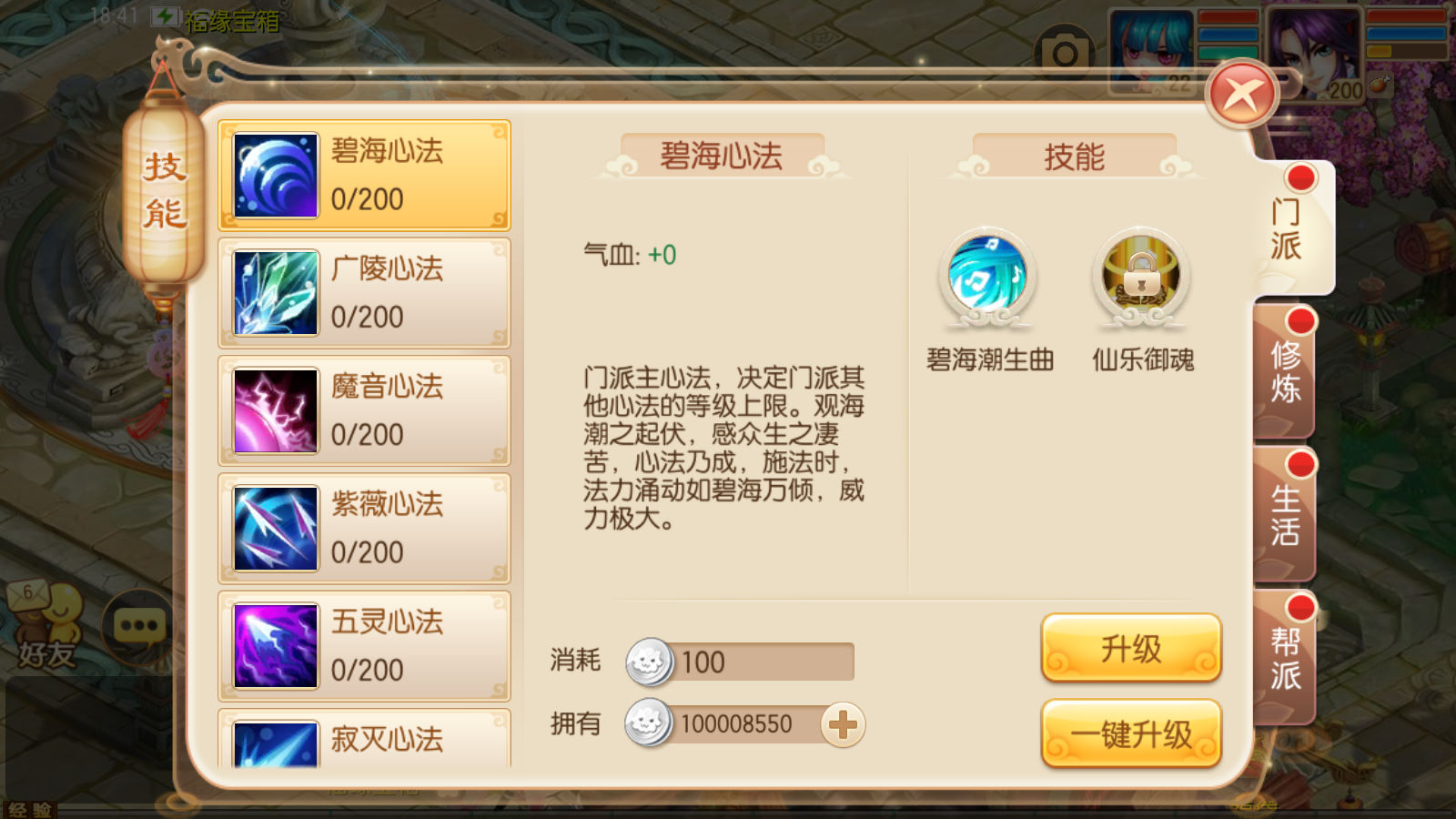1456x819 pixels.
Task: Click the 升级 upgrade button
Action: [1131, 648]
